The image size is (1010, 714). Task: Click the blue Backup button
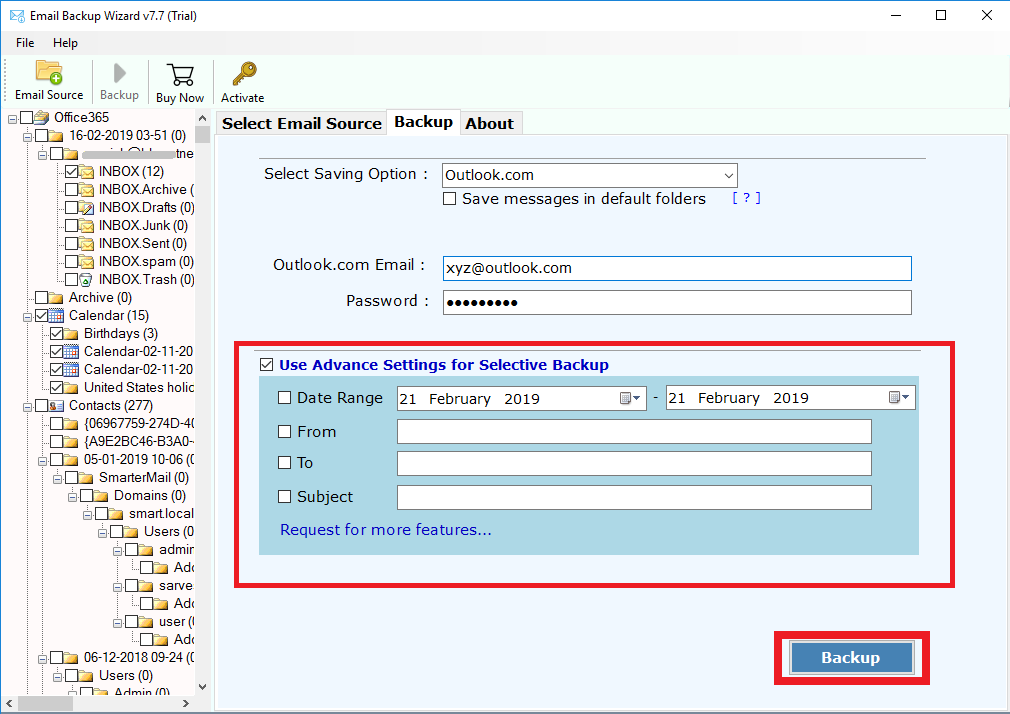(851, 658)
